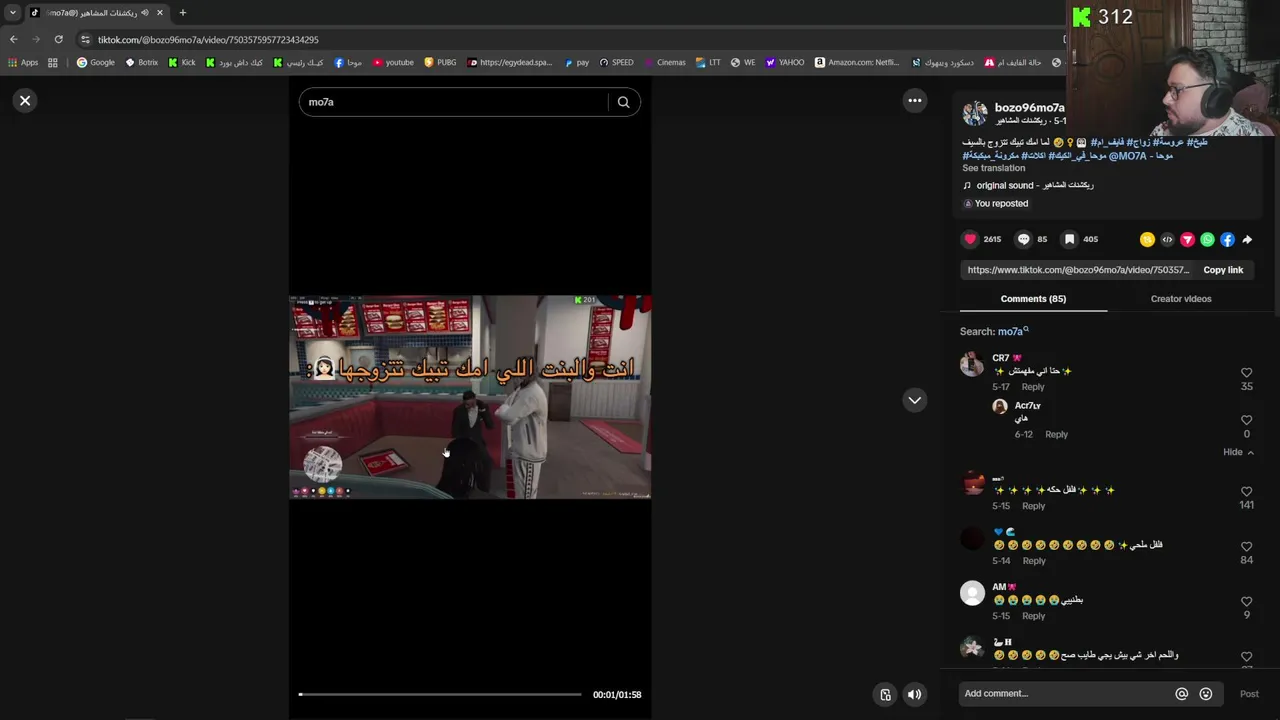Like the CR7 comment

1246,373
